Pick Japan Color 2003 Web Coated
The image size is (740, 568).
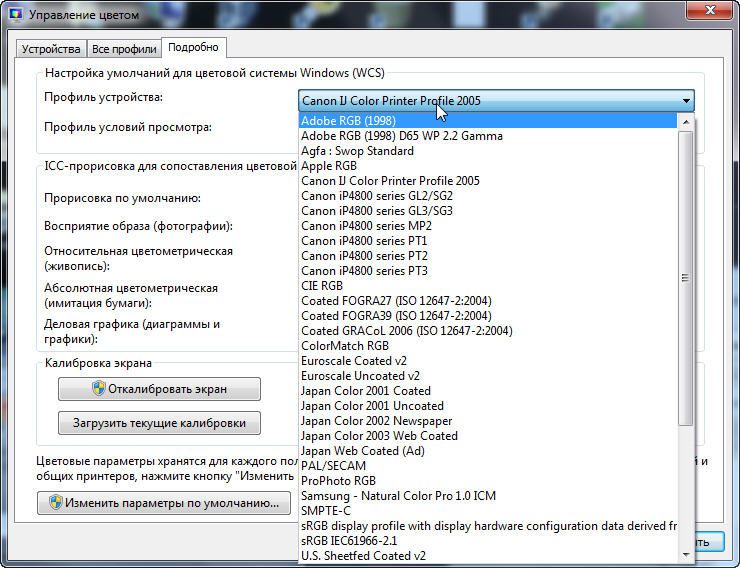pos(488,436)
